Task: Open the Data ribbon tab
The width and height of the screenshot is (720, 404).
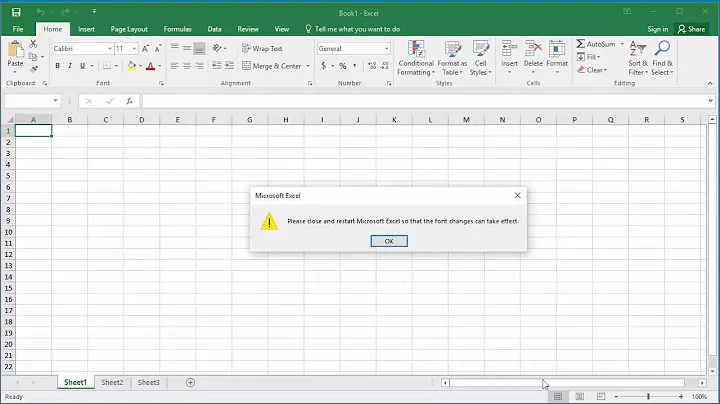Action: (214, 29)
